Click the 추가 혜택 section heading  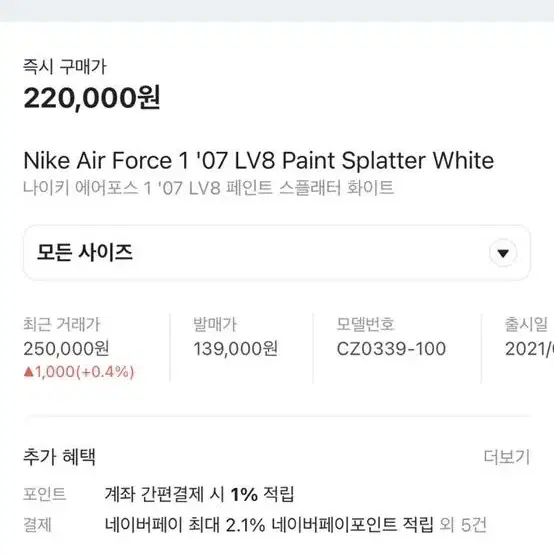(x=59, y=456)
